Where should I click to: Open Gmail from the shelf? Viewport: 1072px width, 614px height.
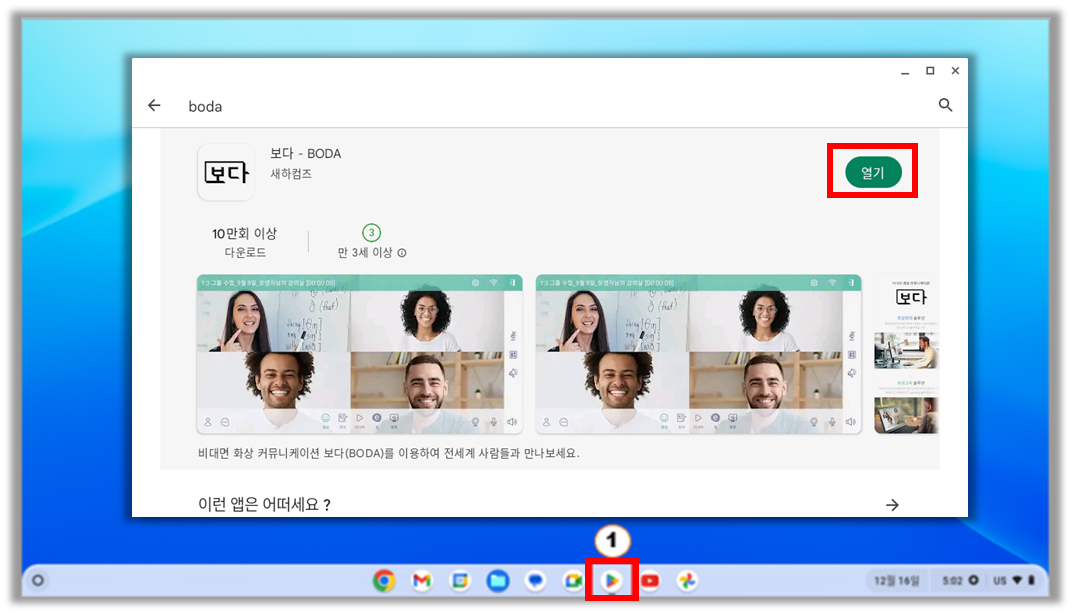point(422,581)
